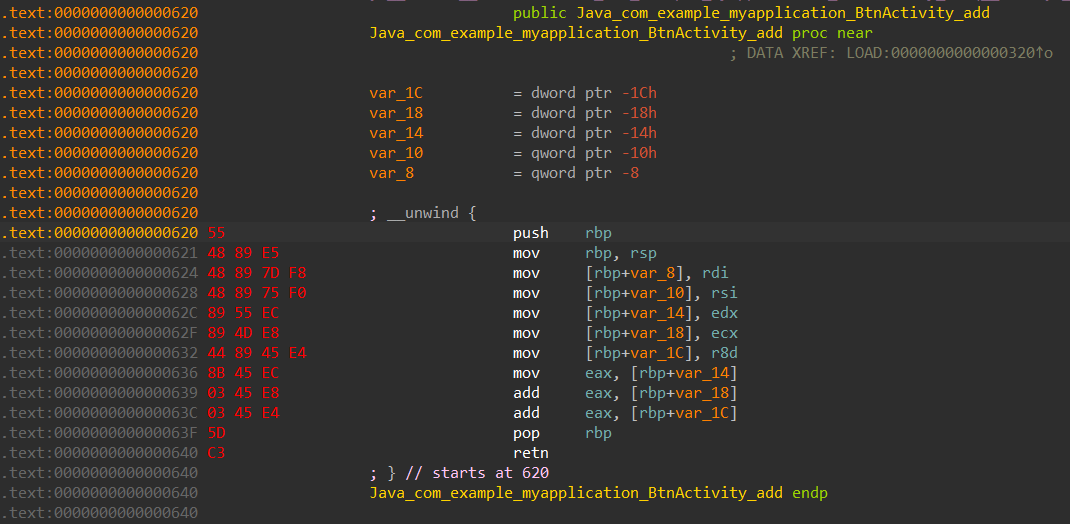Click the var_10 variable definition
This screenshot has width=1070, height=524.
(396, 153)
